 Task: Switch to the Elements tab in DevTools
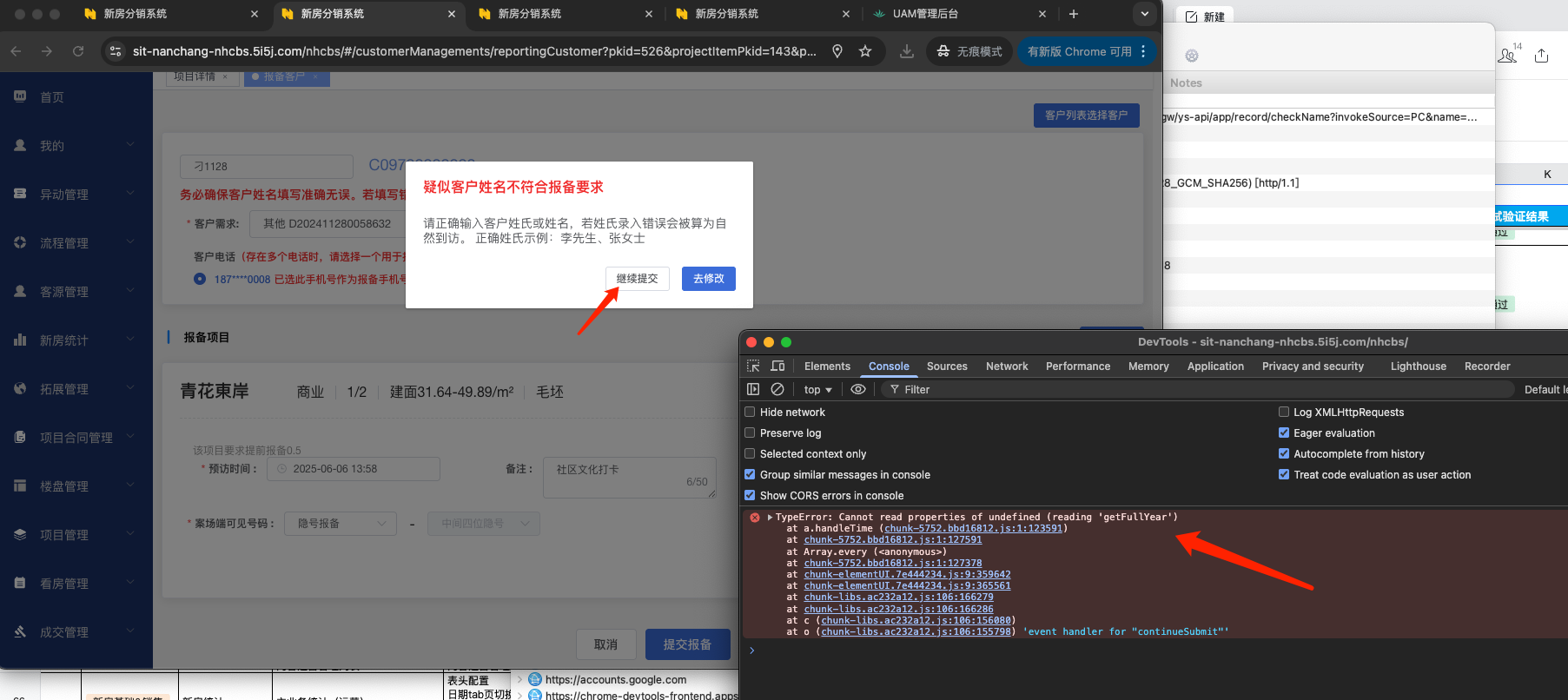827,367
